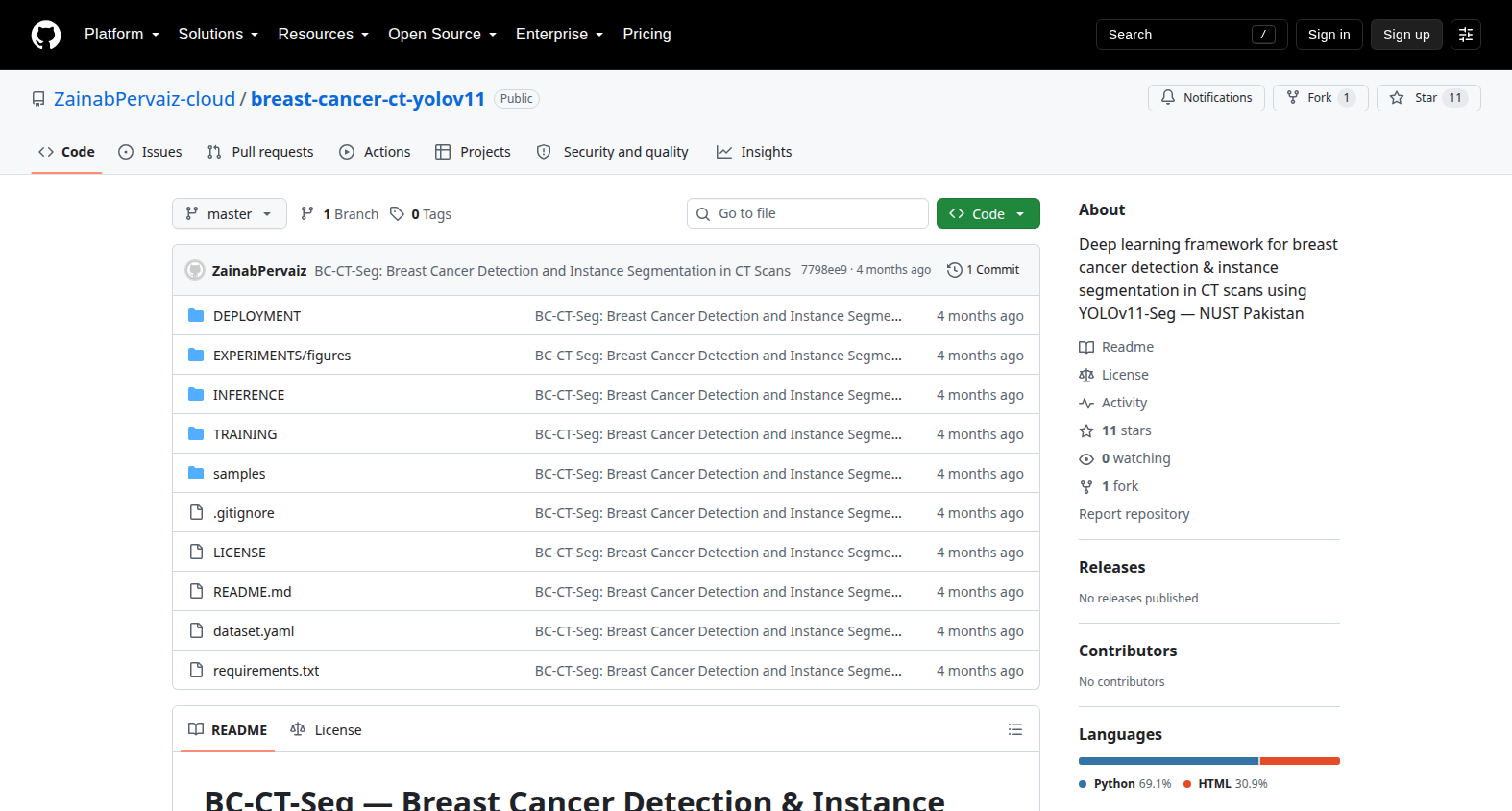Expand the Enterprise menu
1512x811 pixels.
(560, 35)
